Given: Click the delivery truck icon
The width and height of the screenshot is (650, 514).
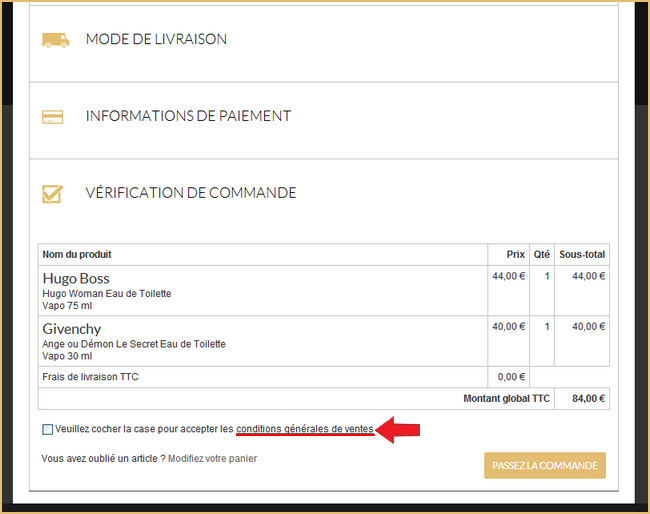Looking at the screenshot, I should [x=56, y=40].
